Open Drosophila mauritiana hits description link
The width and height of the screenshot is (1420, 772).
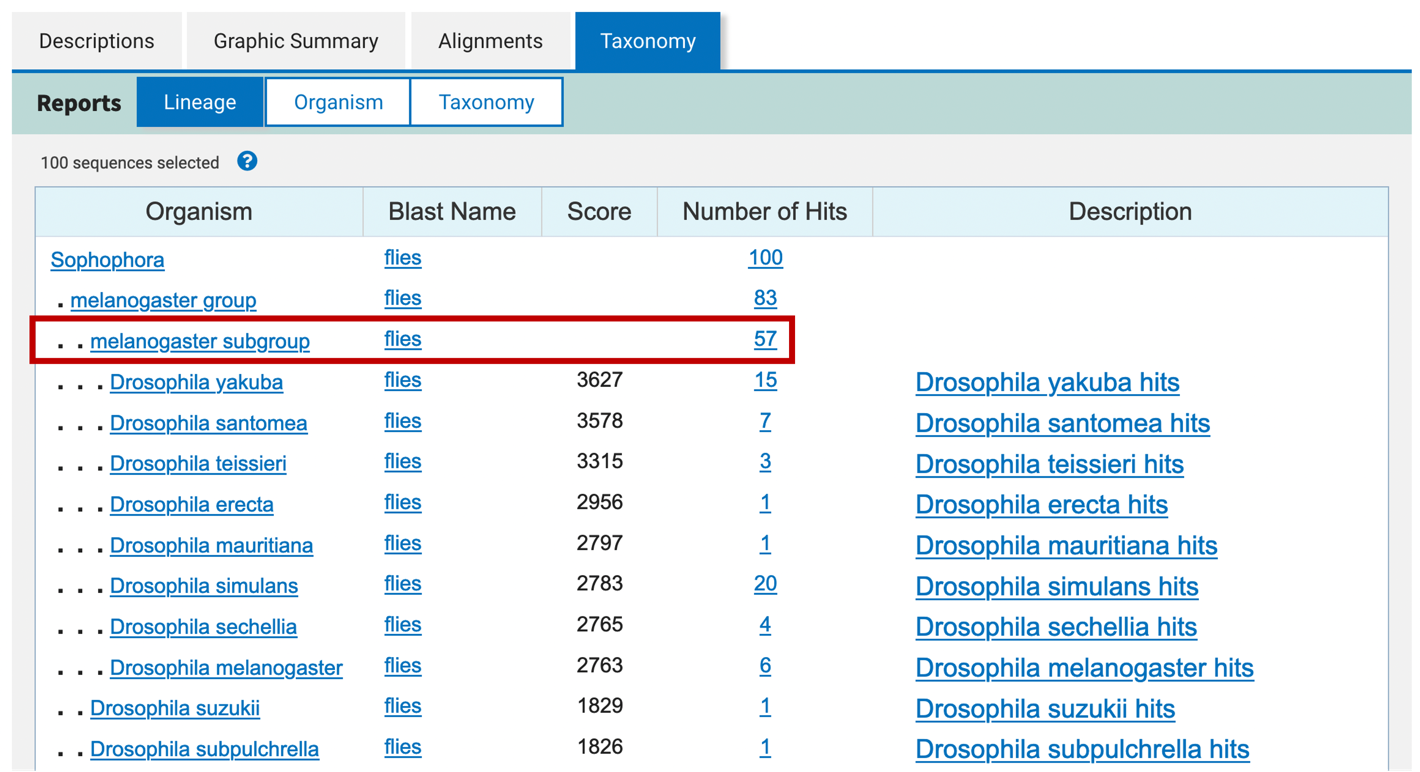pyautogui.click(x=1066, y=546)
